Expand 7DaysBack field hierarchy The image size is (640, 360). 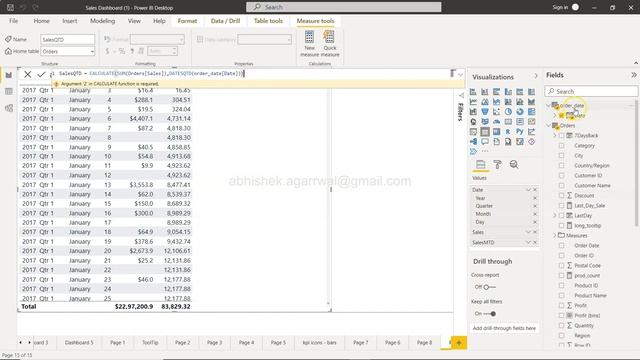click(555, 136)
